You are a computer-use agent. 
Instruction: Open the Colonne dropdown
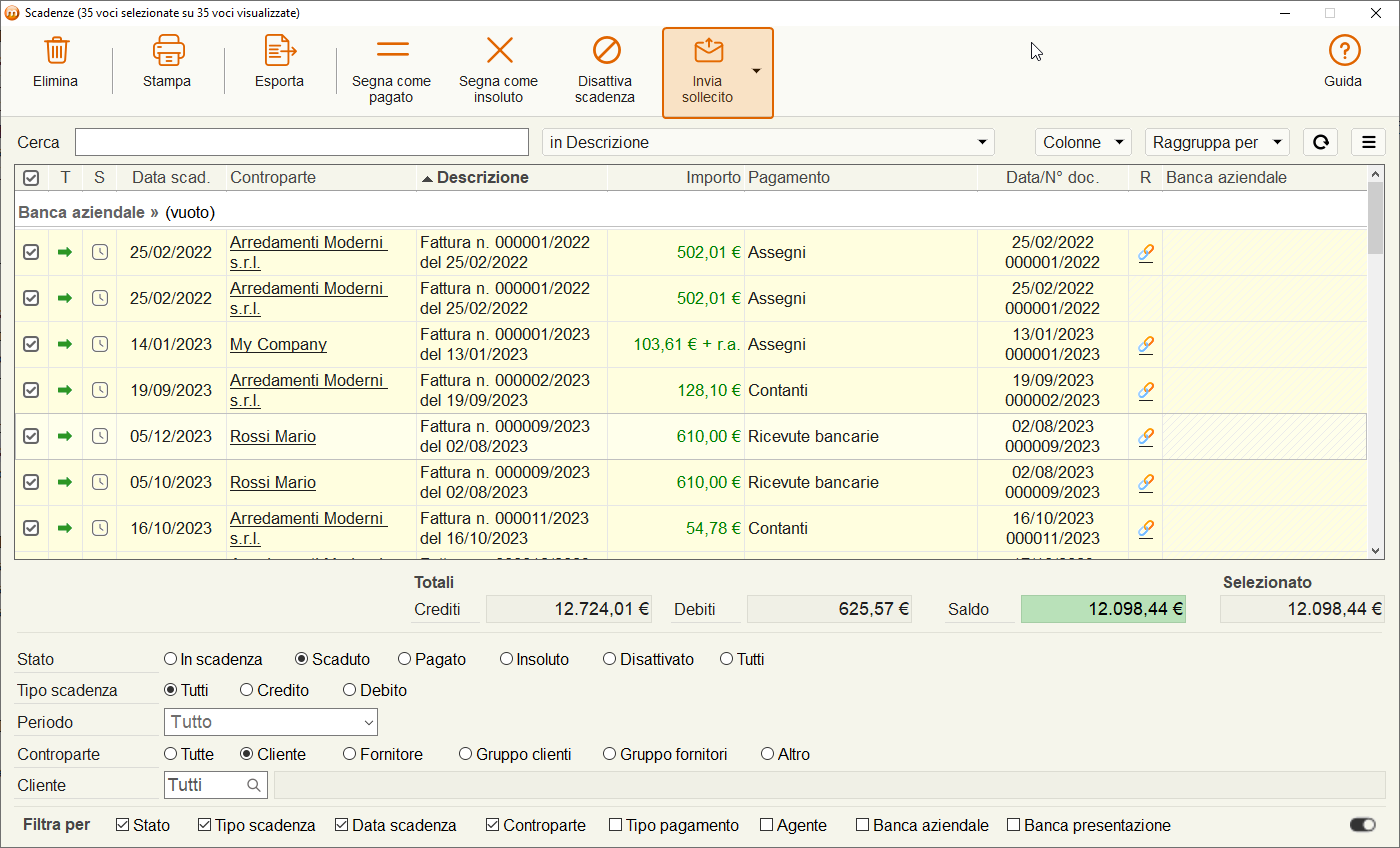(1083, 142)
